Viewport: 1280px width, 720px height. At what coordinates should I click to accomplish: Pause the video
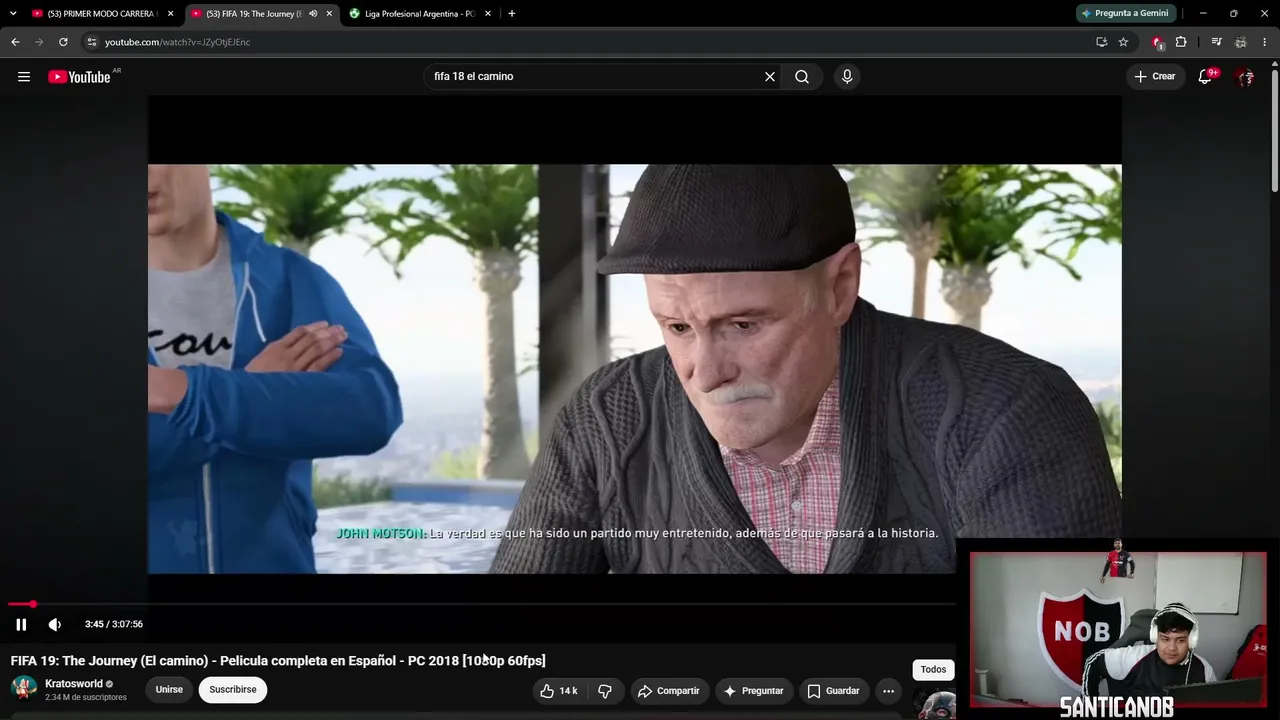click(x=21, y=624)
